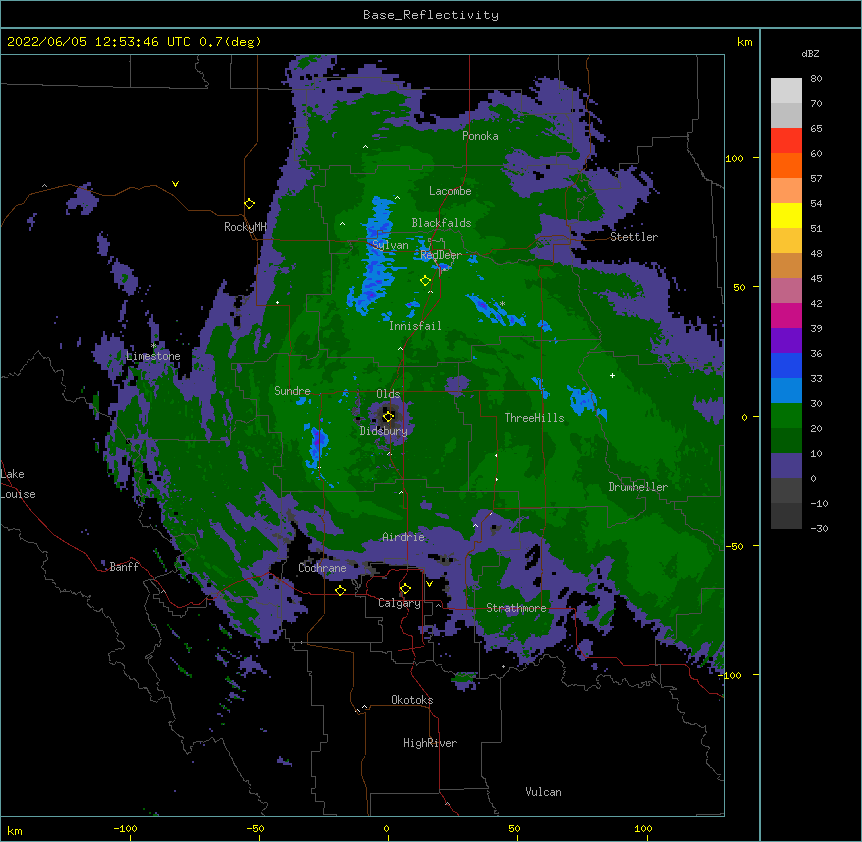This screenshot has height=842, width=862.
Task: Click the Lake Louise label
Action: 18,484
